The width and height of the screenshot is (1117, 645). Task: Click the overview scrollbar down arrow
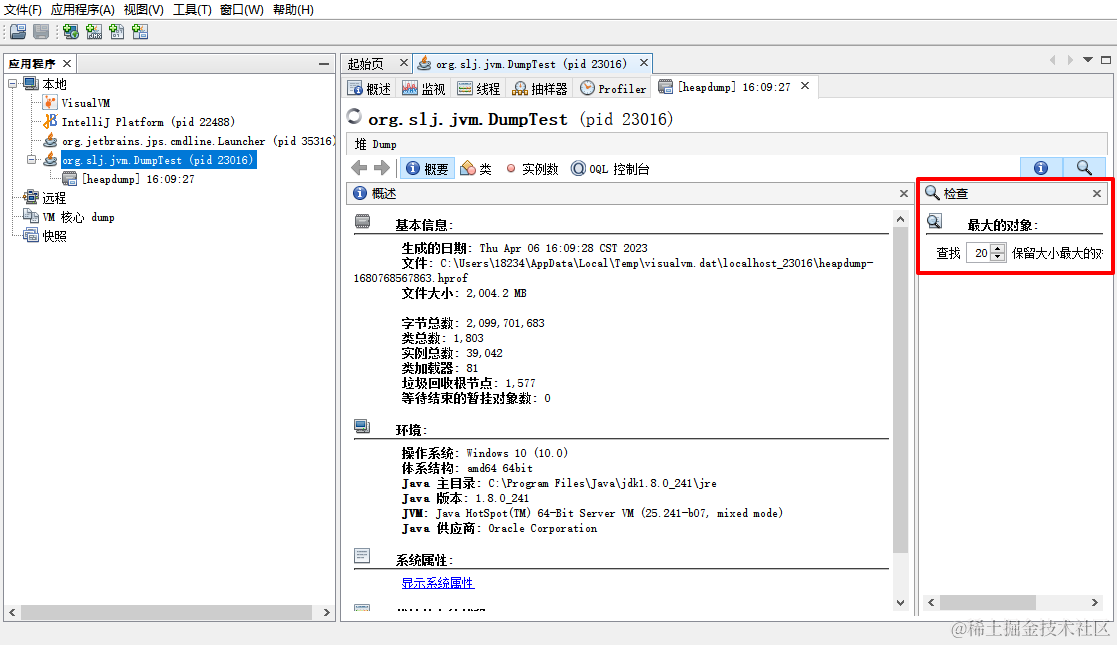tap(900, 603)
